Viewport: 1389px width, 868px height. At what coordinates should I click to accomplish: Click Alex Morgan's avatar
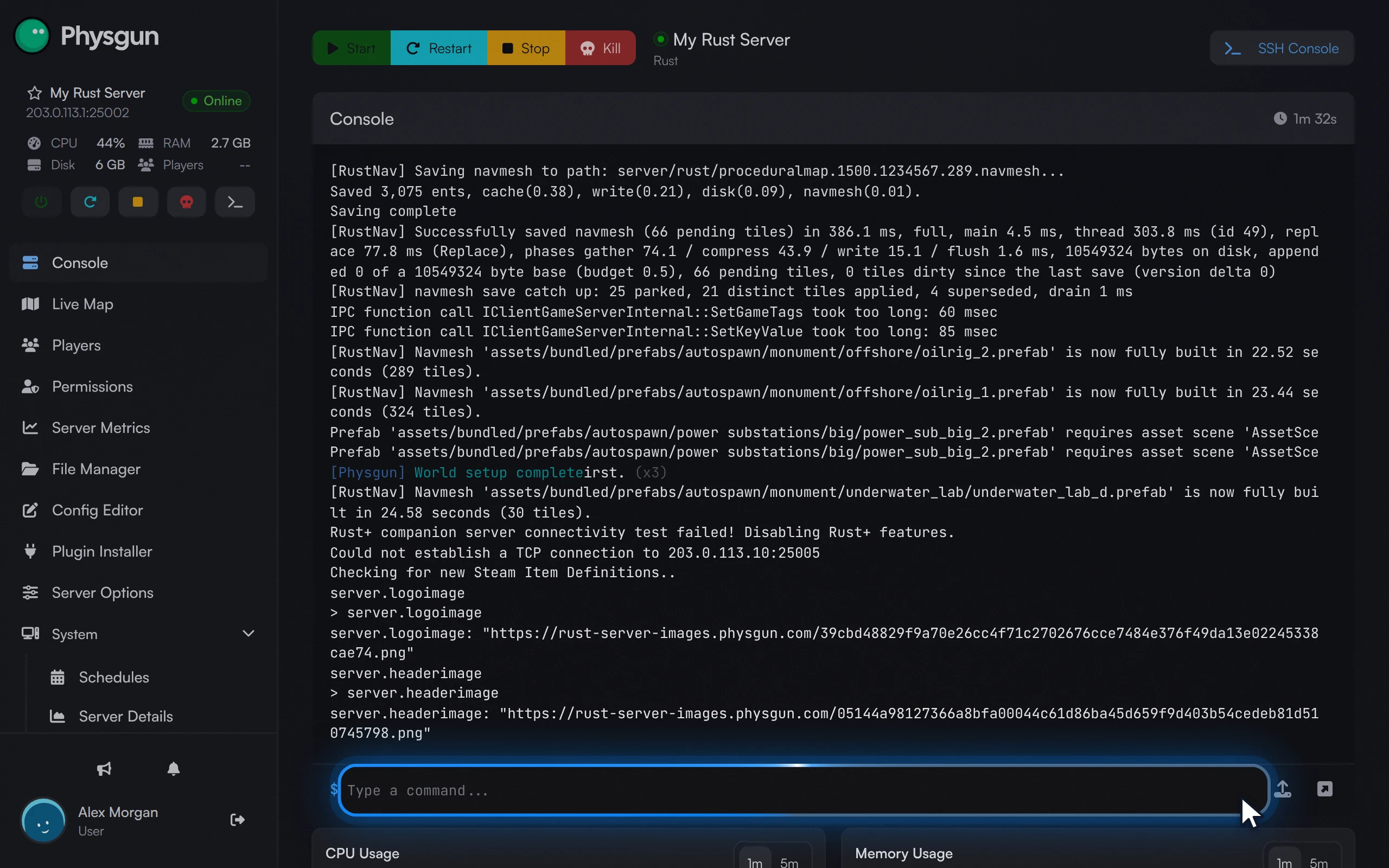click(43, 821)
